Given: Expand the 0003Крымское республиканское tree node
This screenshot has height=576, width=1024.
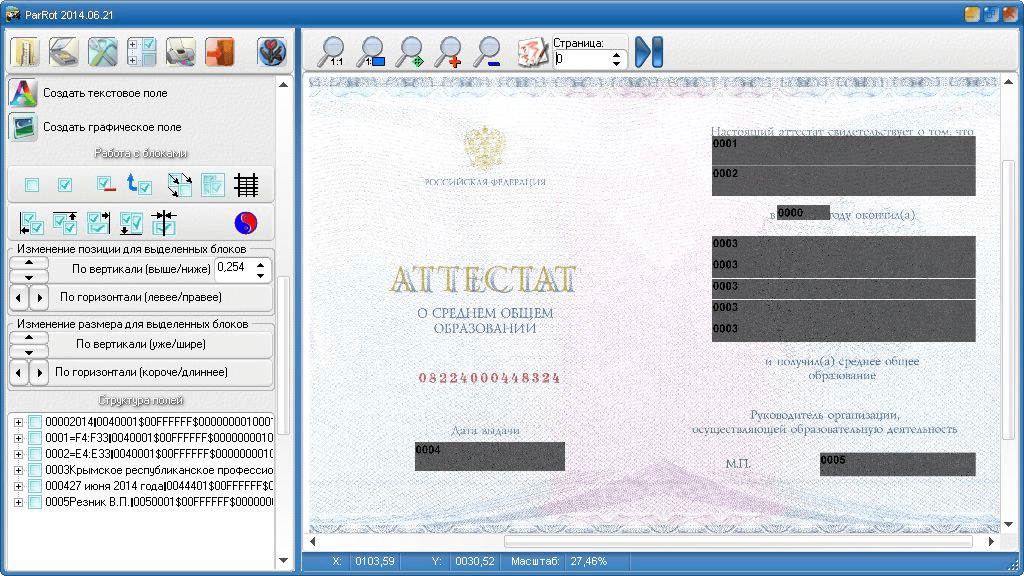Looking at the screenshot, I should (x=18, y=470).
